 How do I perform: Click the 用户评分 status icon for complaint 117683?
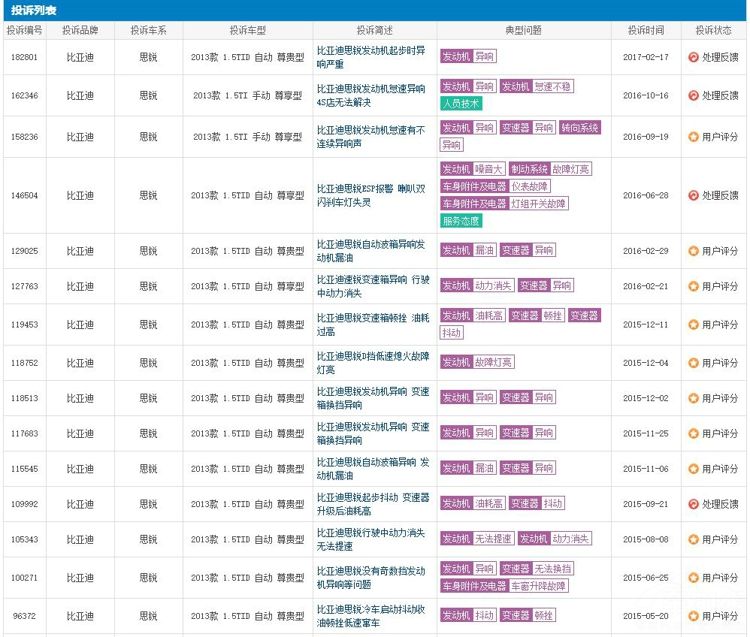click(694, 433)
